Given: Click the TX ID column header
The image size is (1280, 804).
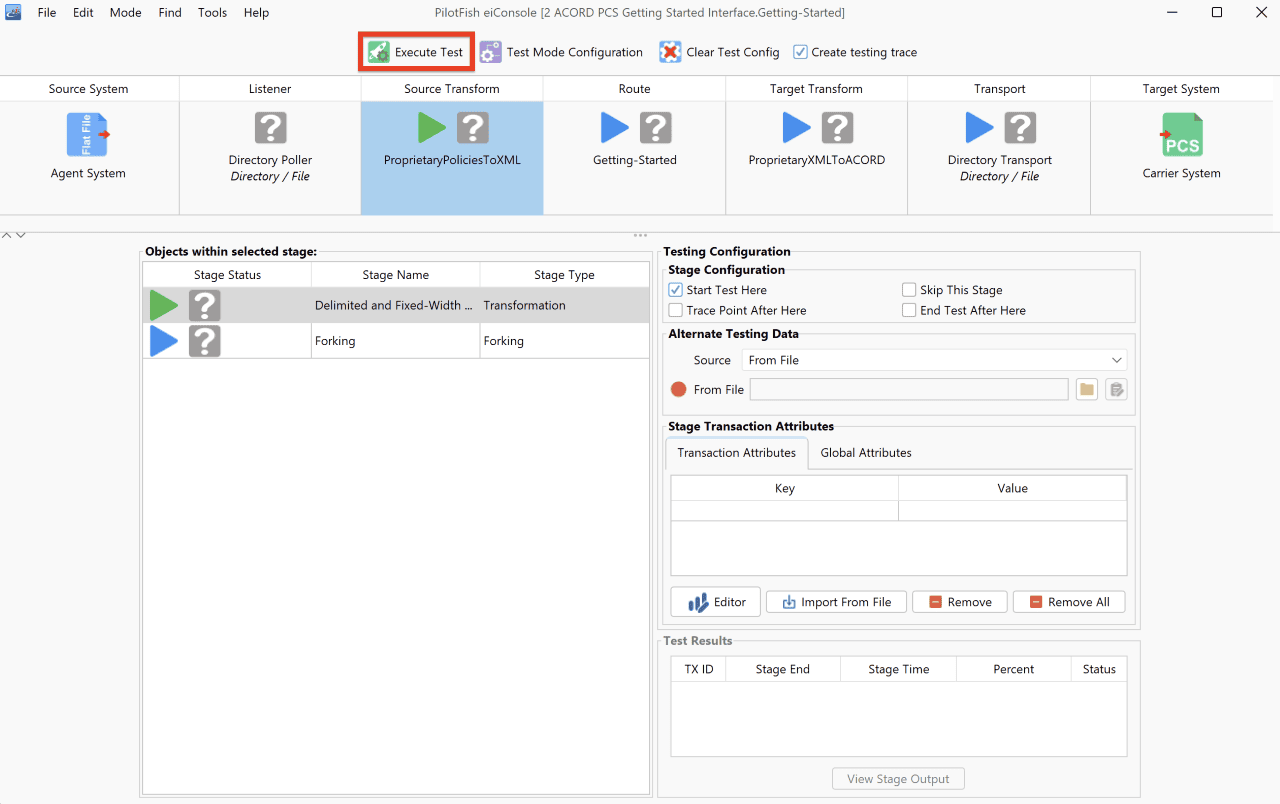Looking at the screenshot, I should (x=699, y=669).
